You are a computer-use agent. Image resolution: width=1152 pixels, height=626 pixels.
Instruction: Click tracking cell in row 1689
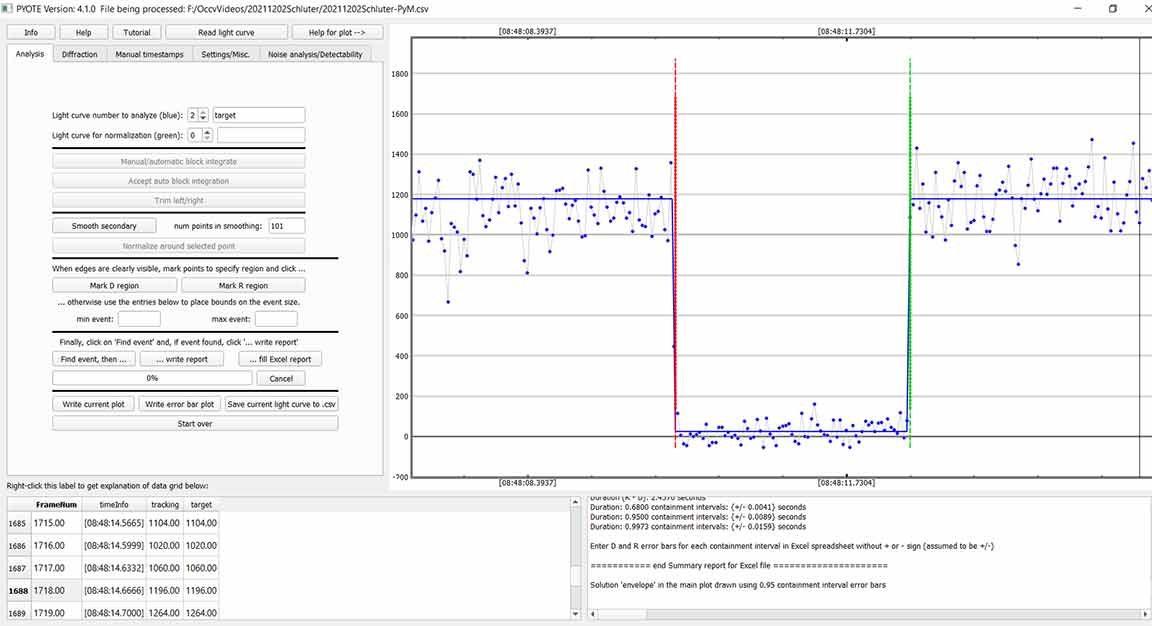click(164, 613)
